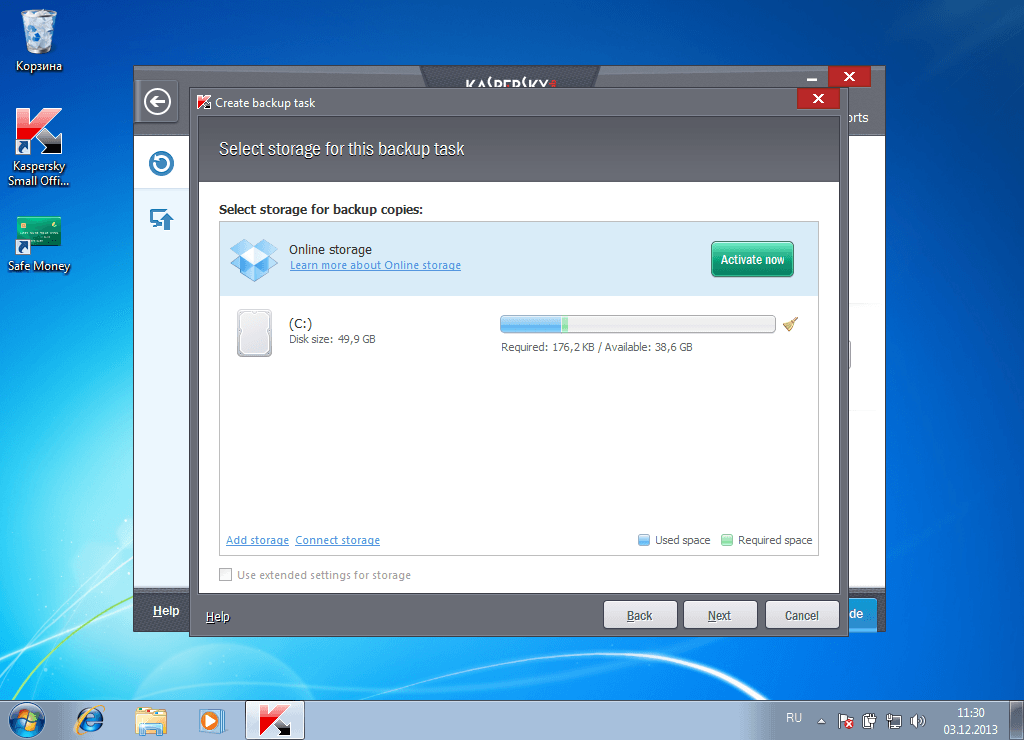The width and height of the screenshot is (1024, 740).
Task: Open Windows Explorer from the taskbar
Action: tap(151, 721)
